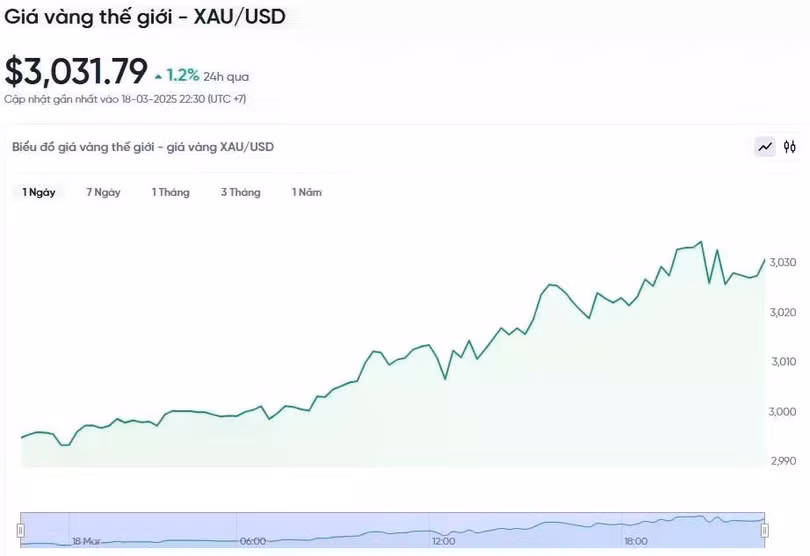This screenshot has width=810, height=556.
Task: Click the 1.2% 24h change indicator
Action: coord(183,76)
